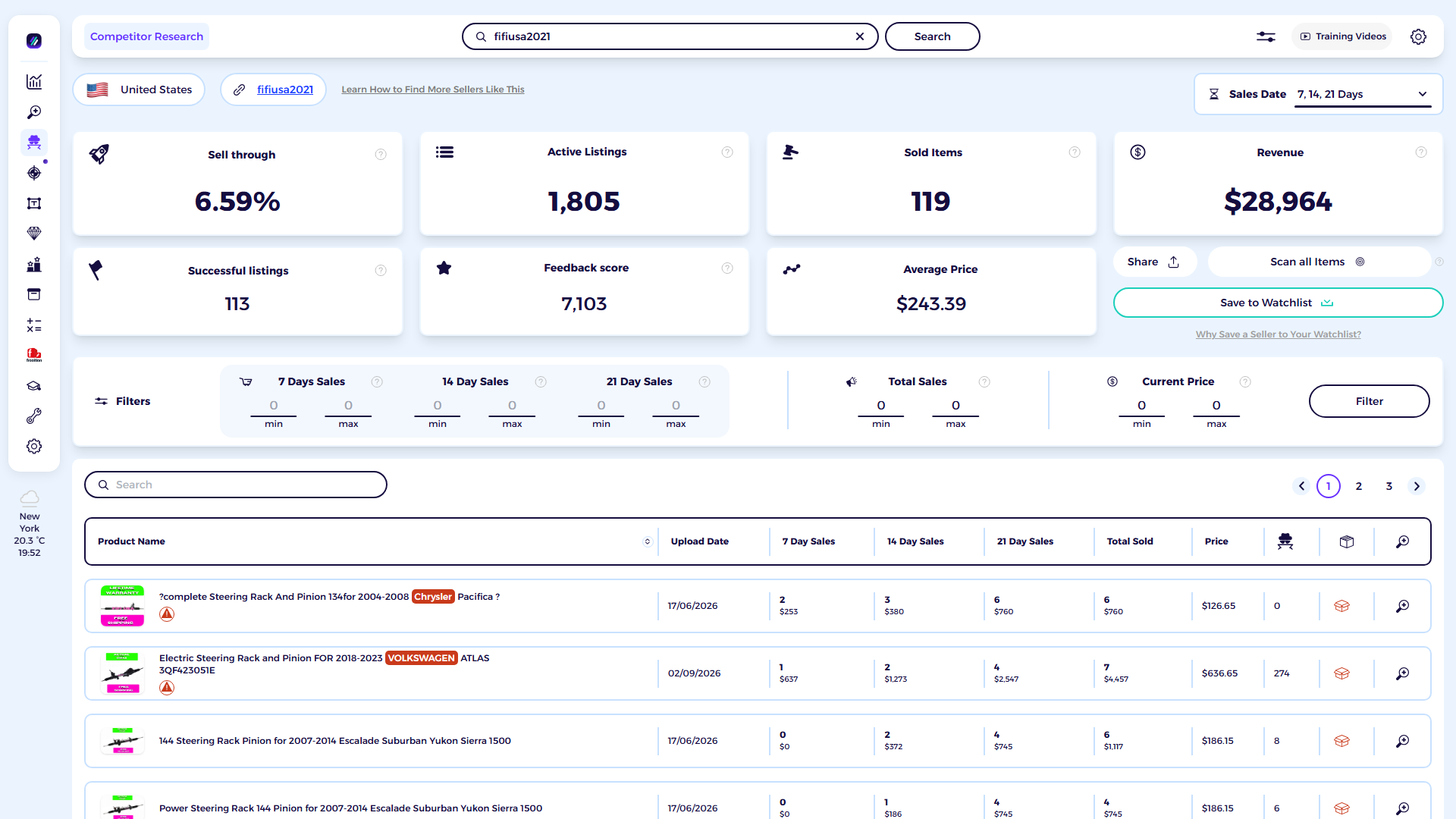Image resolution: width=1456 pixels, height=819 pixels.
Task: Click the Current Price max field
Action: coord(1216,406)
